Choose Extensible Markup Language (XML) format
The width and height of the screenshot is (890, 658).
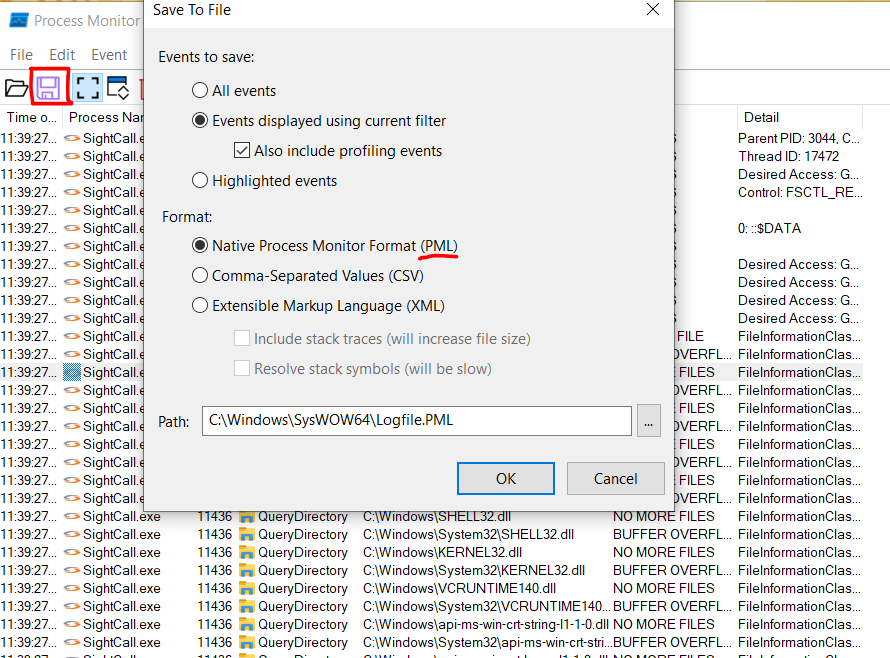(202, 305)
